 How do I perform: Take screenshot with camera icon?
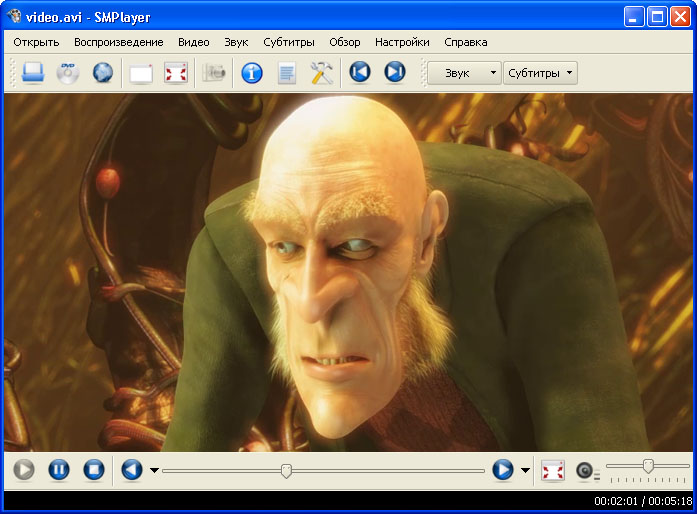coord(214,72)
